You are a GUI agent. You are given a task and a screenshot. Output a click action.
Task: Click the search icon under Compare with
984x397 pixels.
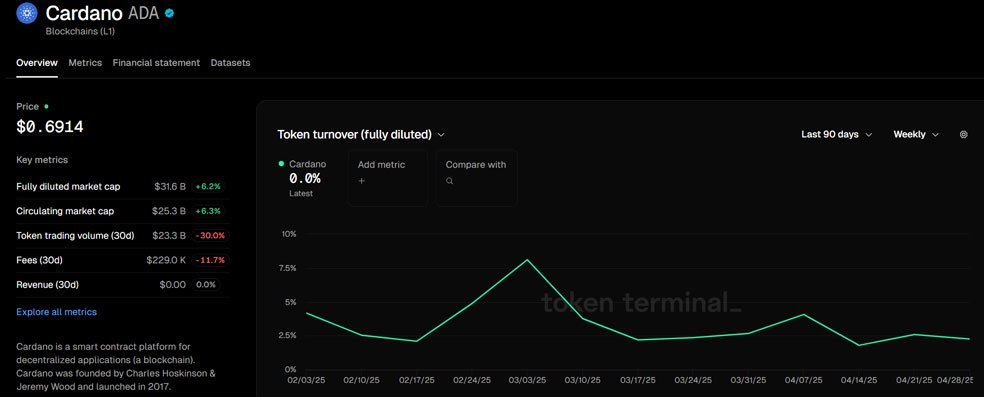pyautogui.click(x=449, y=181)
